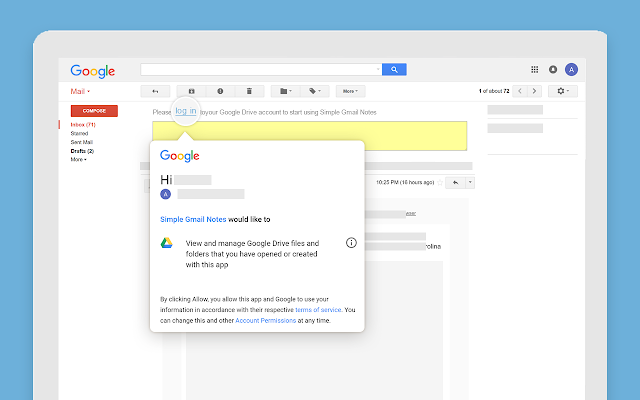Archive the open message
Image resolution: width=640 pixels, height=400 pixels.
point(191,91)
